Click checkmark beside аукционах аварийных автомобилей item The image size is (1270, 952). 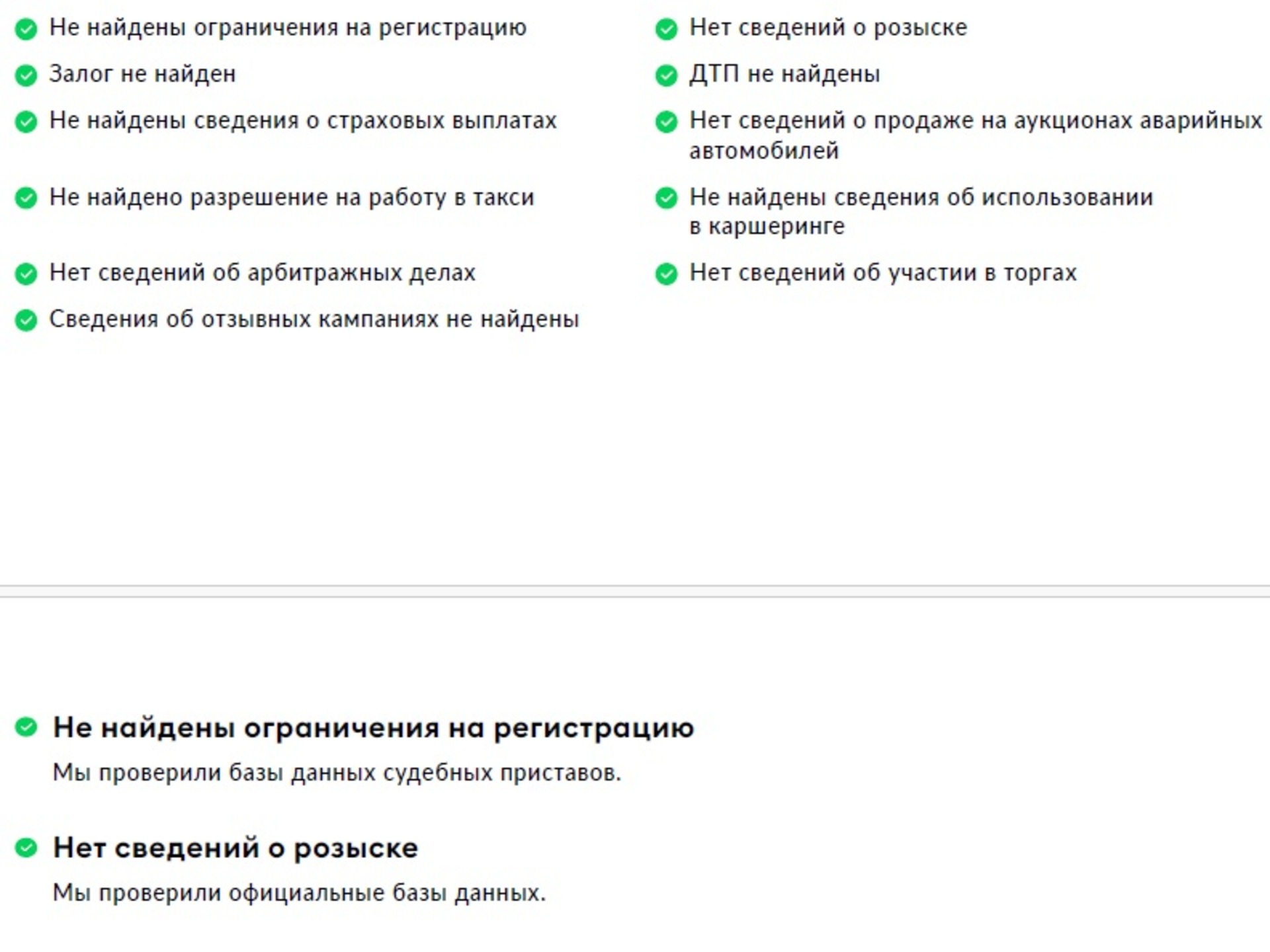(666, 122)
